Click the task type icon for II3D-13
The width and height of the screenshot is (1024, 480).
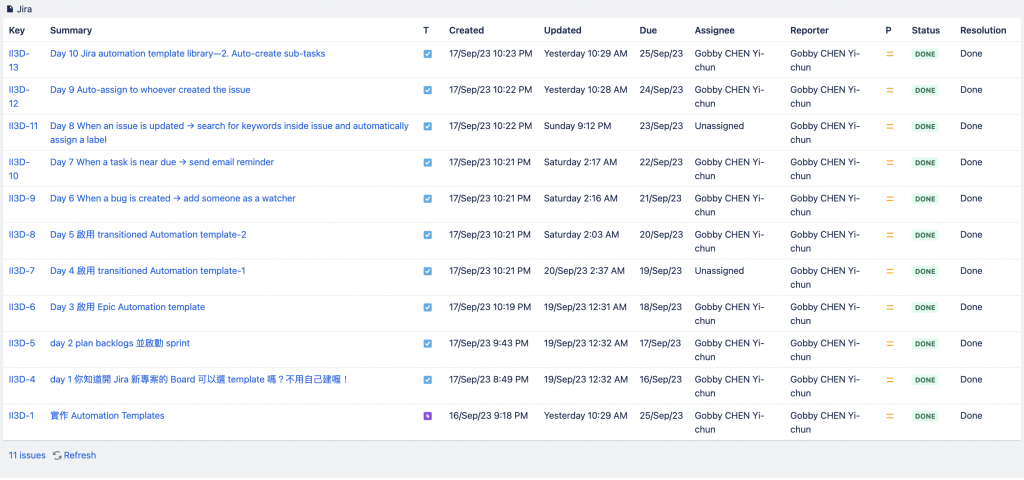428,54
